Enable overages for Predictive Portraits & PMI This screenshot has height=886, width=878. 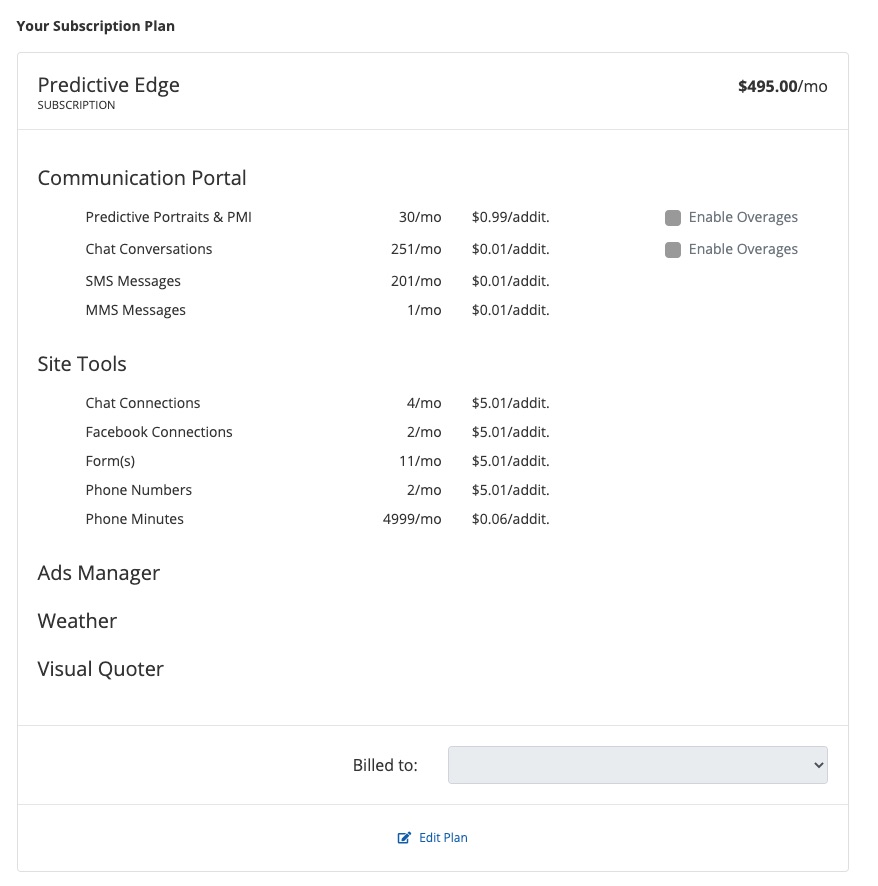pos(673,218)
